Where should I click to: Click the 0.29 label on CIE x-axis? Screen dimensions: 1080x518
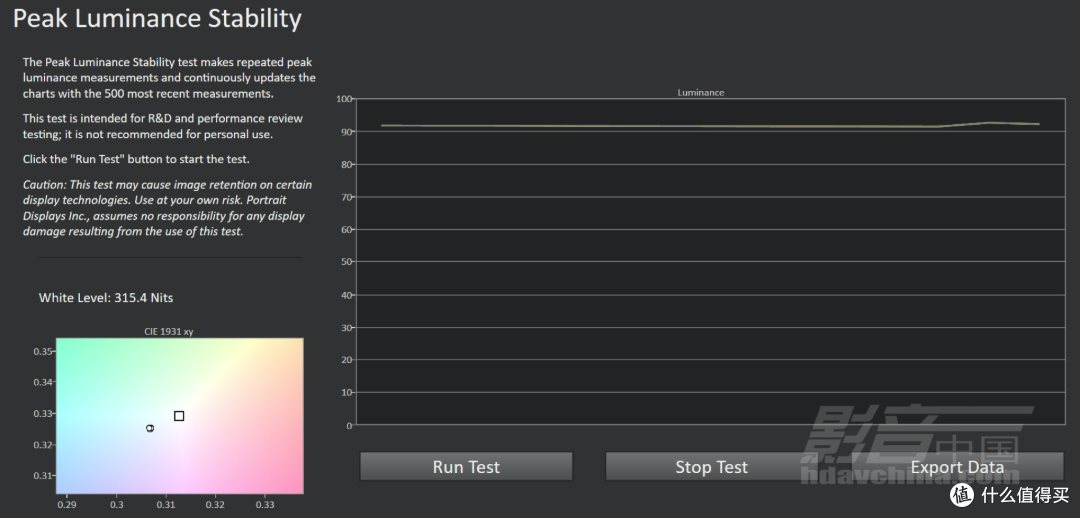[67, 505]
